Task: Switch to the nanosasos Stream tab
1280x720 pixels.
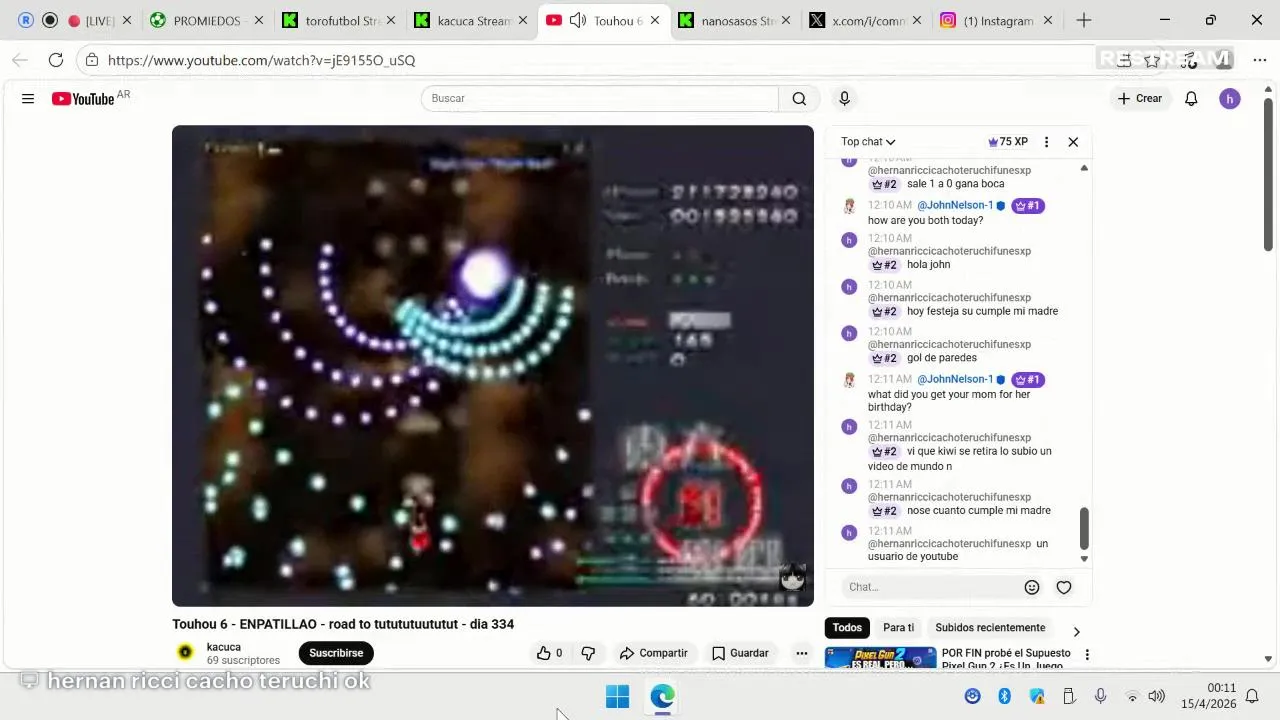Action: [x=737, y=20]
